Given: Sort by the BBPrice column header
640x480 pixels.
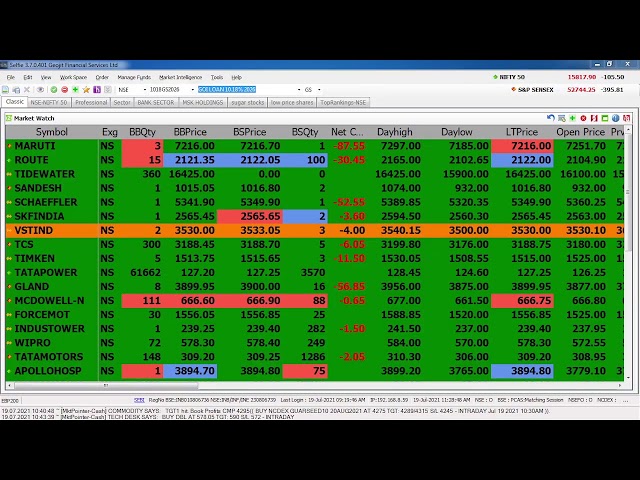Looking at the screenshot, I should click(190, 132).
